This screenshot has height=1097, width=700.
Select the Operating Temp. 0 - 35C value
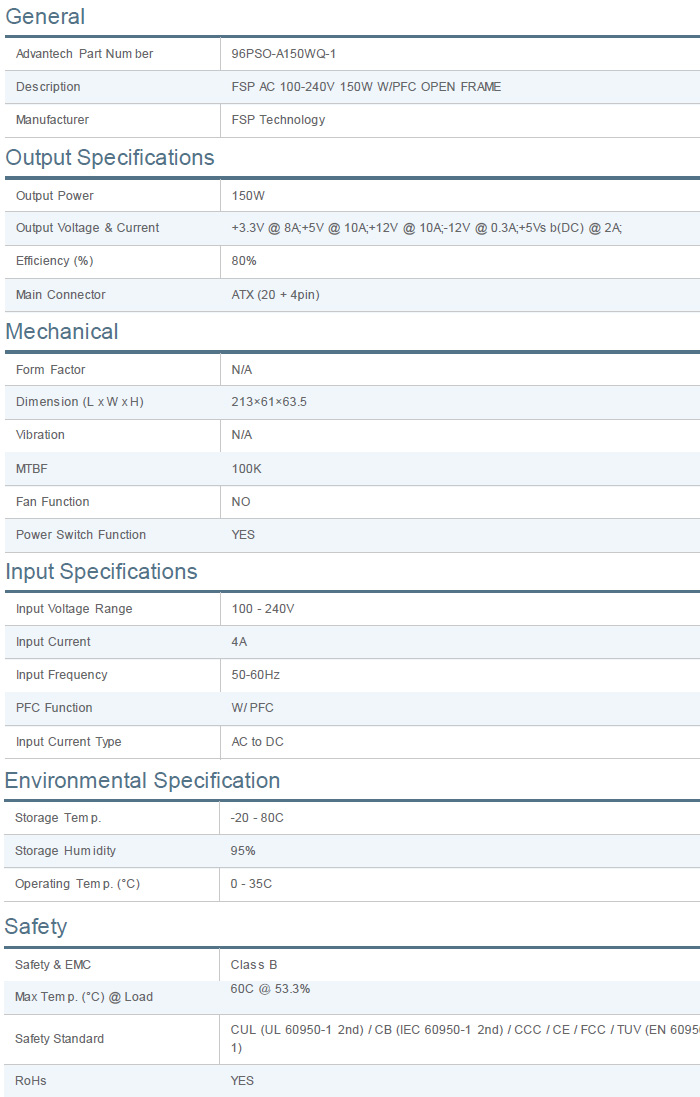click(x=251, y=884)
